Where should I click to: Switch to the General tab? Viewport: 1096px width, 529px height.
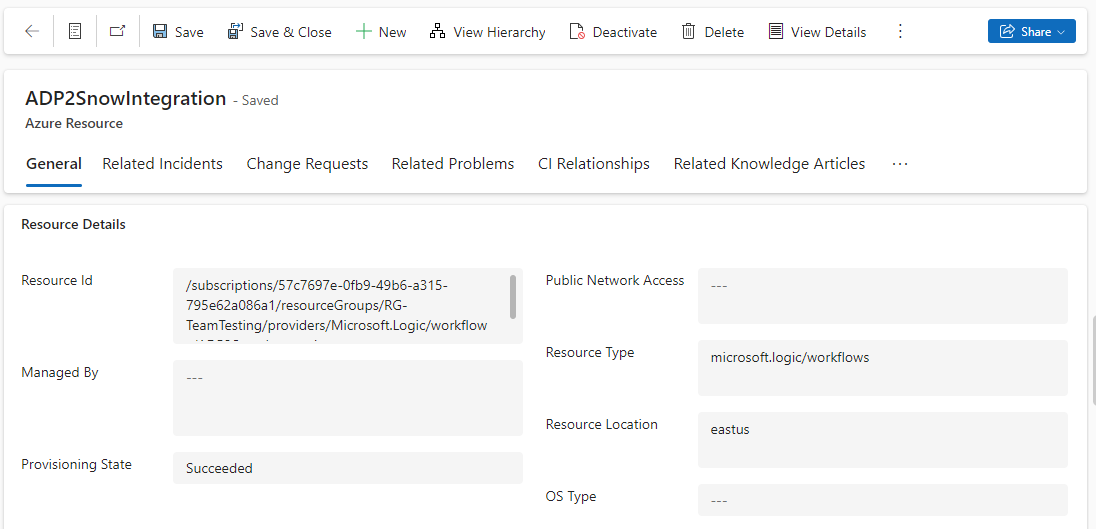click(54, 164)
